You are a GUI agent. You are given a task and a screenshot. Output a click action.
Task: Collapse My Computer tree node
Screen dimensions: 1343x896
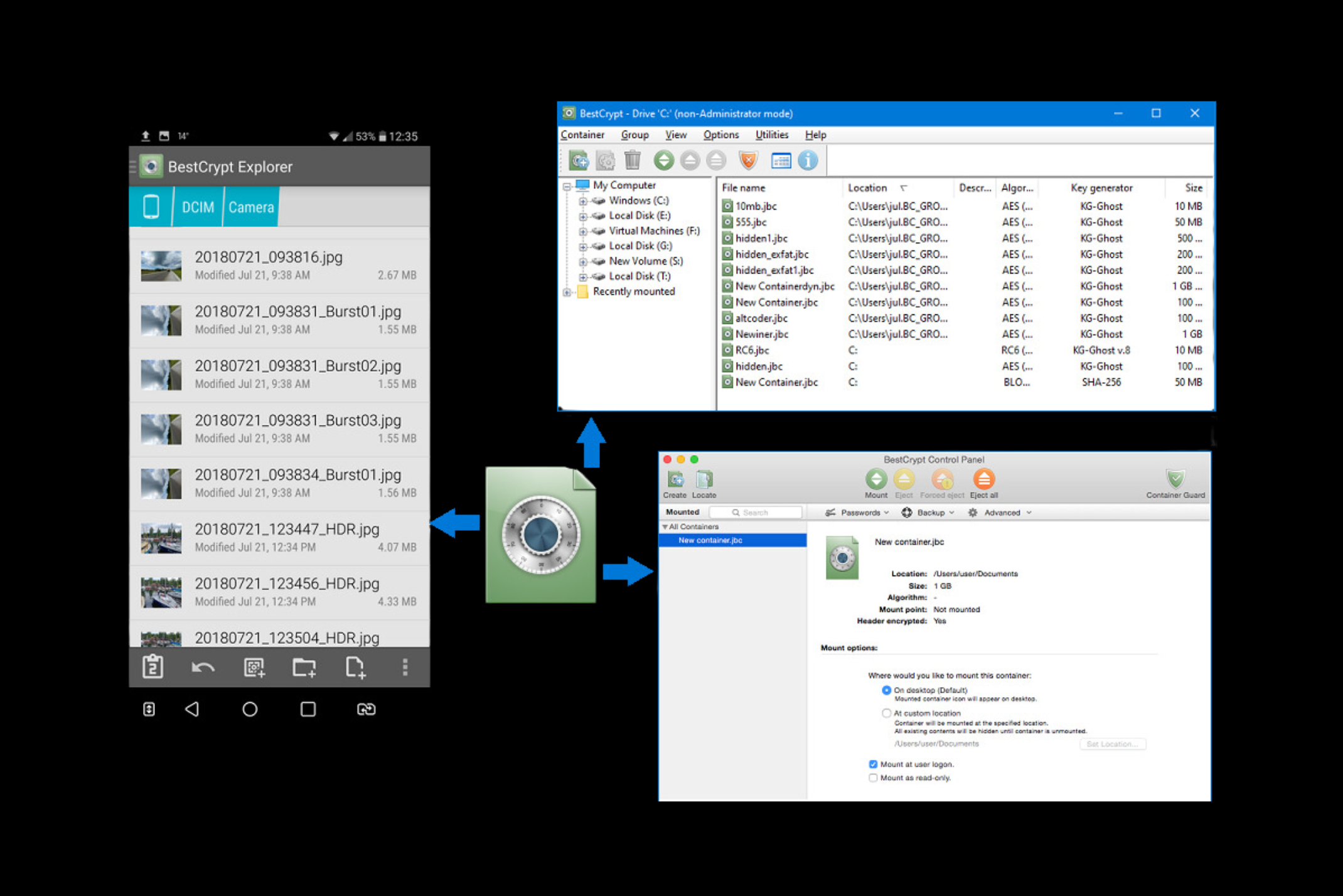[x=567, y=186]
